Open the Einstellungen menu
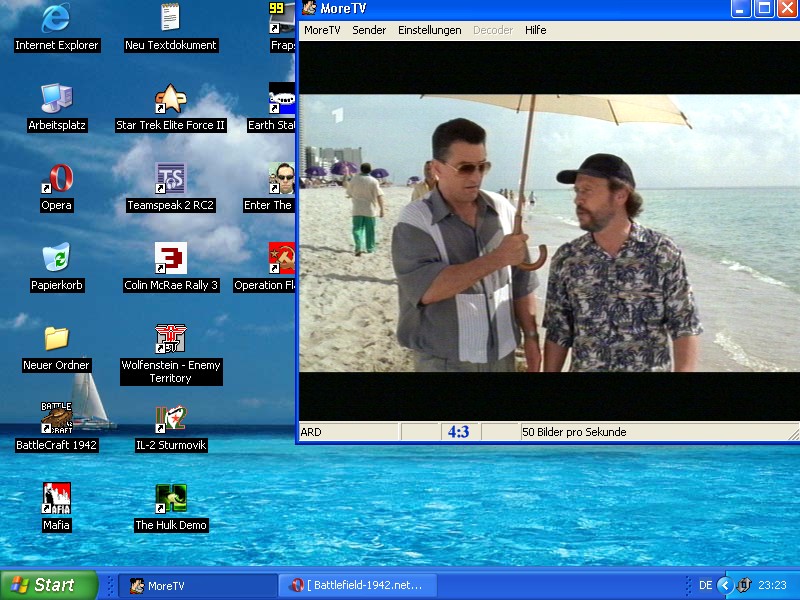Screen dimensions: 800x600 (x=430, y=30)
